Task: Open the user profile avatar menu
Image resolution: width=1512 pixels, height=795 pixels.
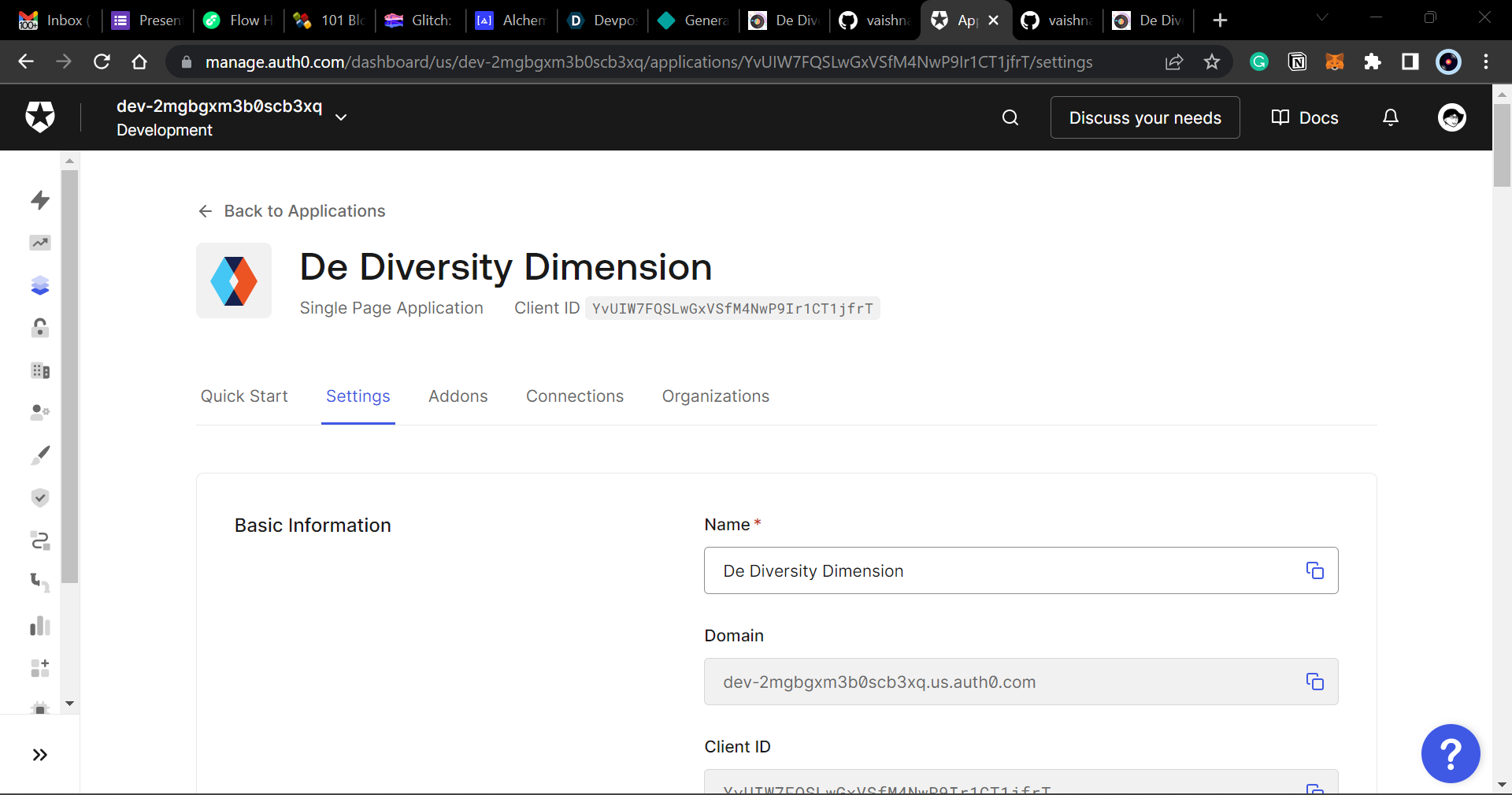Action: coord(1451,117)
